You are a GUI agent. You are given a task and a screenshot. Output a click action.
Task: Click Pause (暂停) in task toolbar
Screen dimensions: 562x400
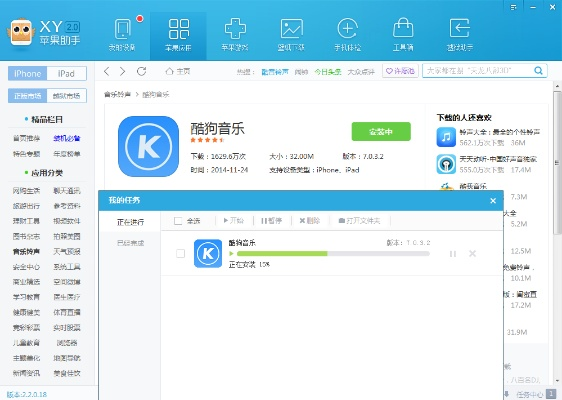(271, 221)
